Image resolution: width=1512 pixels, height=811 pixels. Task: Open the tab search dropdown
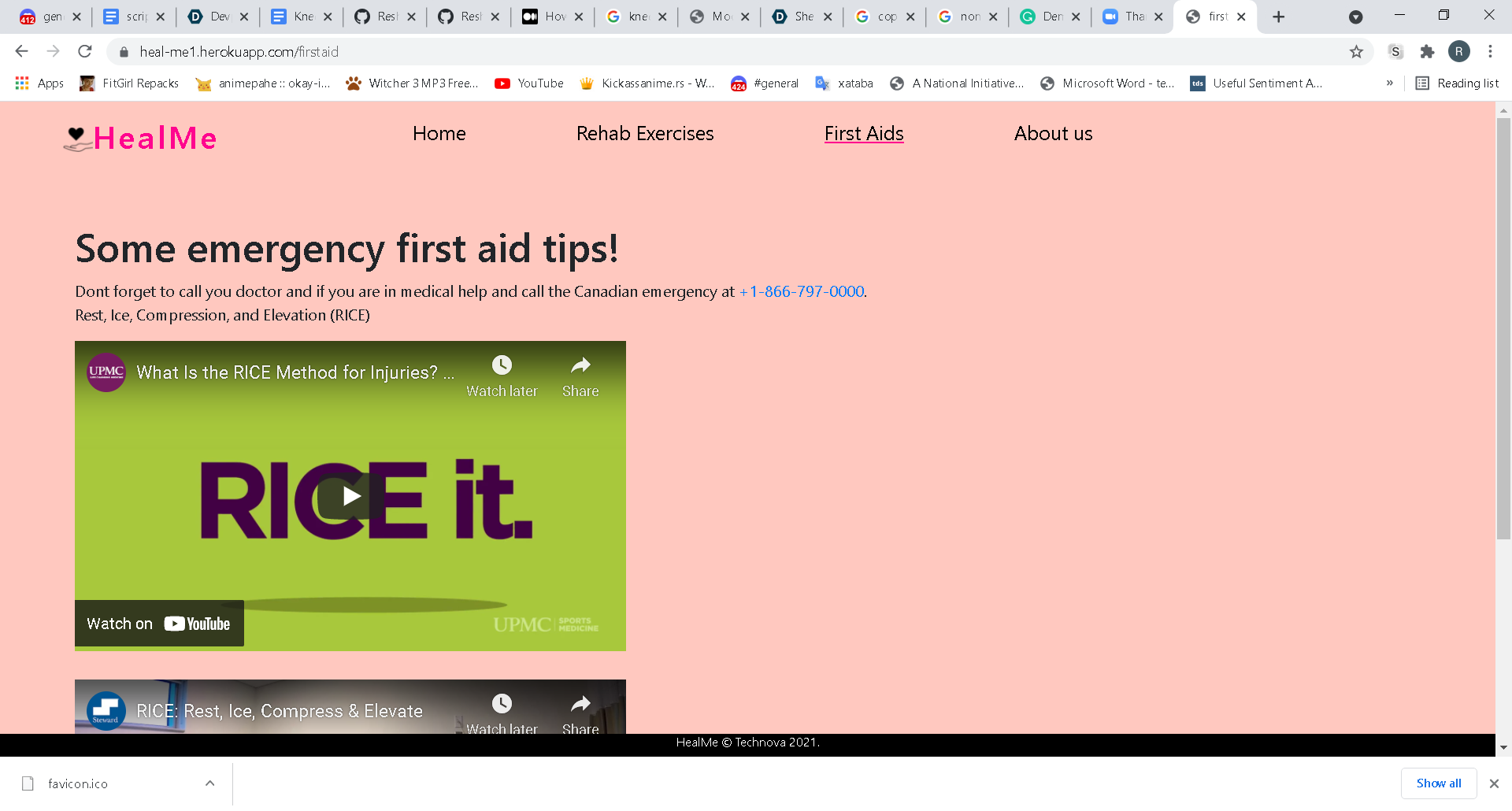click(x=1356, y=17)
